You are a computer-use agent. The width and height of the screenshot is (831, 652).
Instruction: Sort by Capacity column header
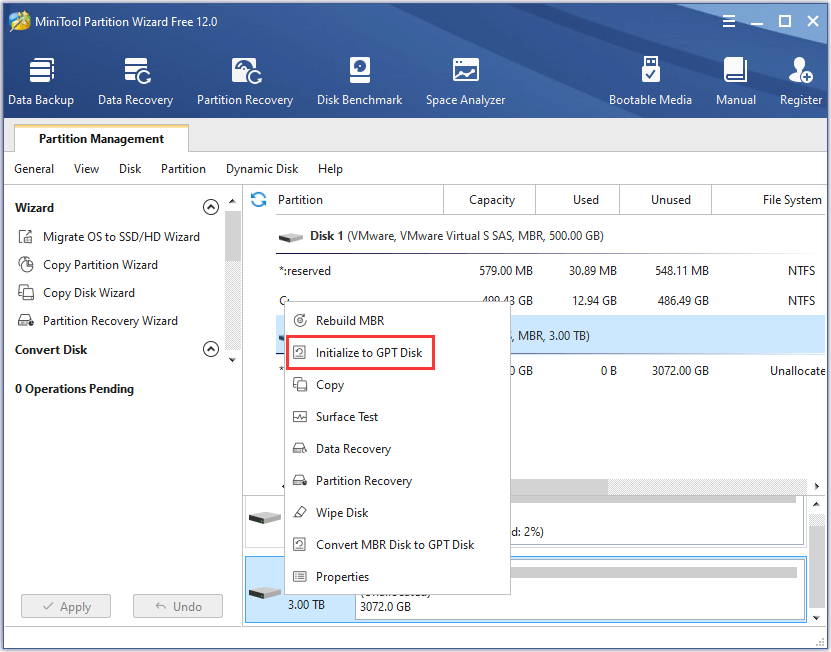tap(490, 200)
